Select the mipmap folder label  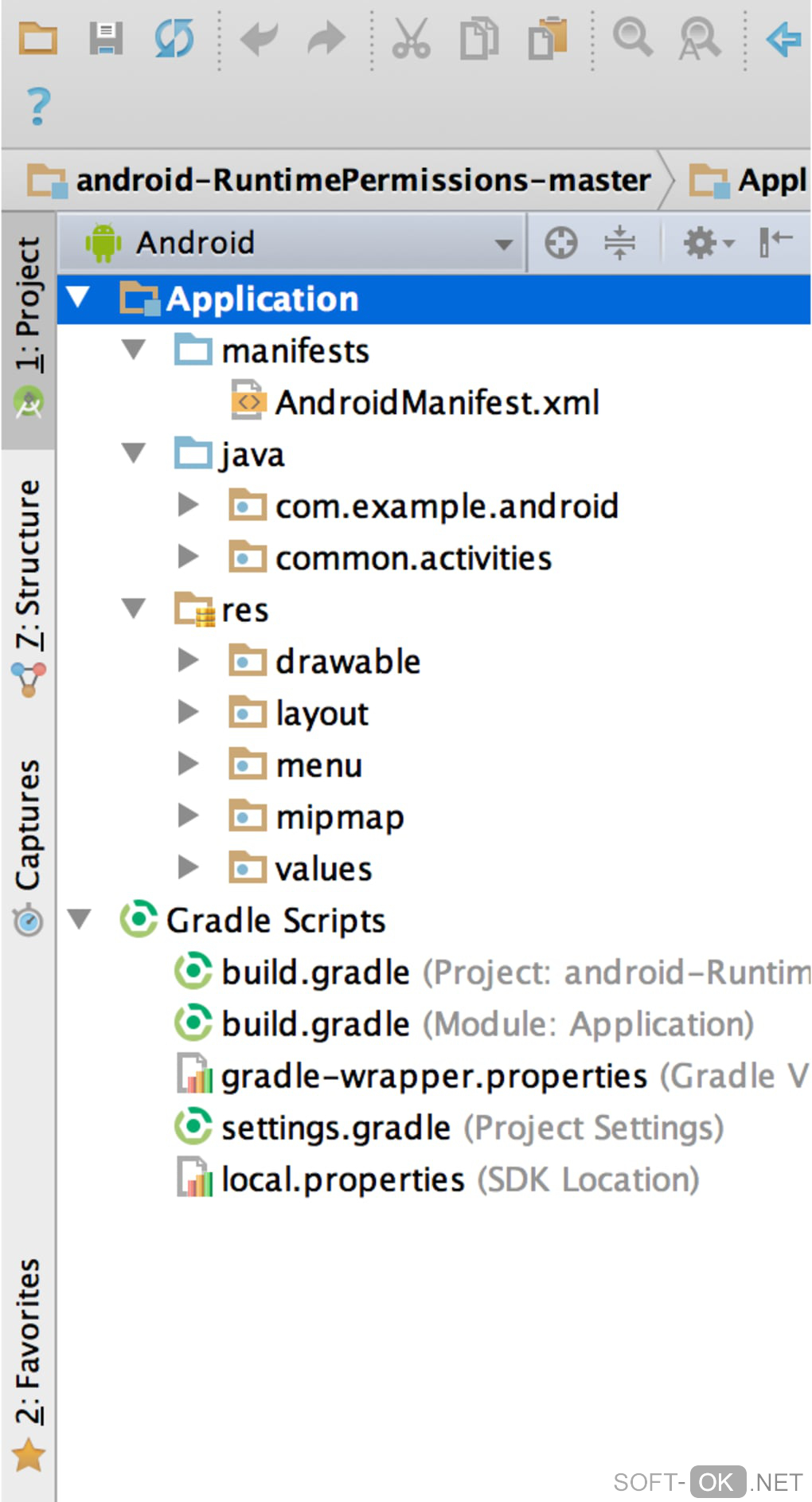340,818
